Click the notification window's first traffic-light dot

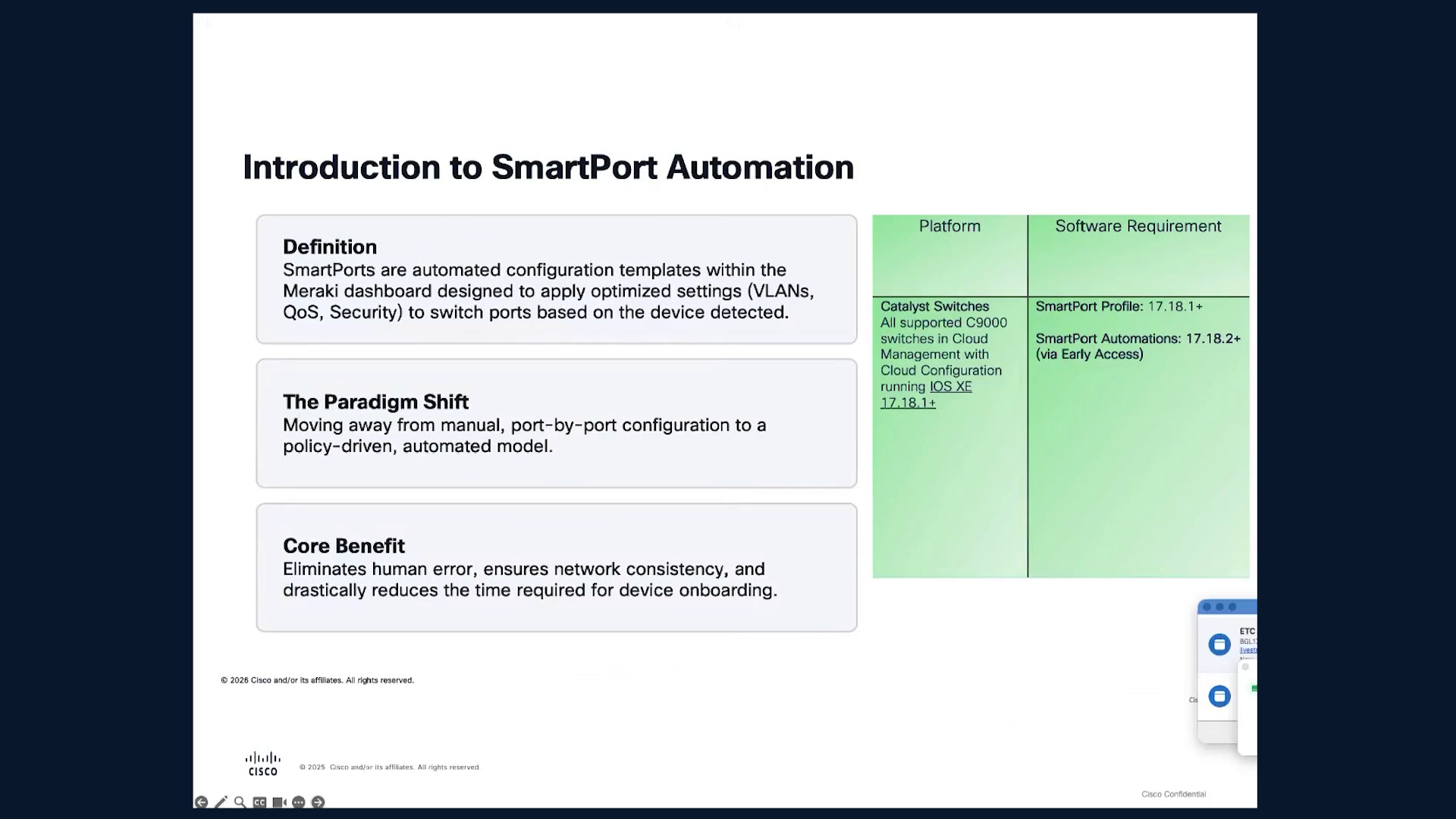click(1207, 607)
